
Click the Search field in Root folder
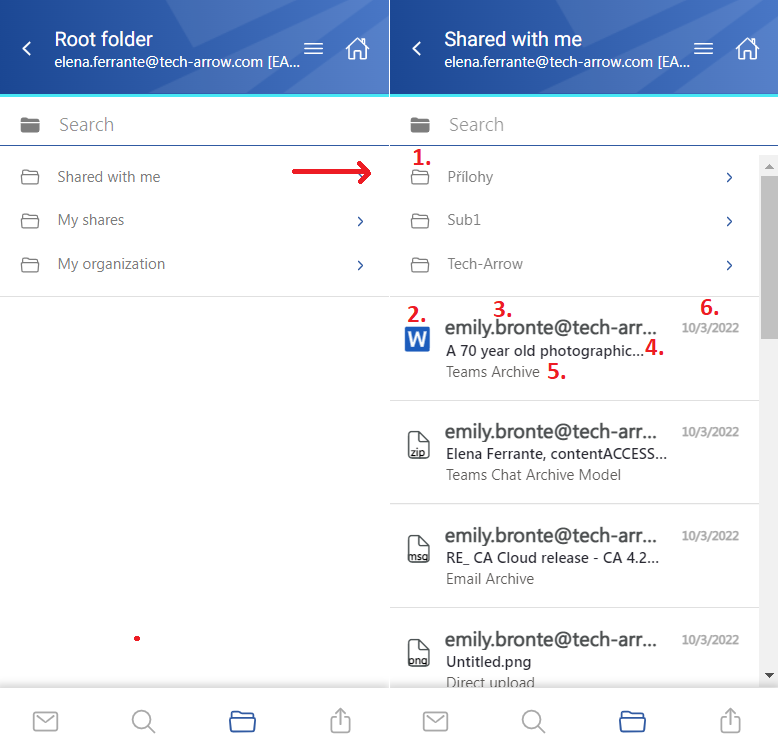pos(194,125)
